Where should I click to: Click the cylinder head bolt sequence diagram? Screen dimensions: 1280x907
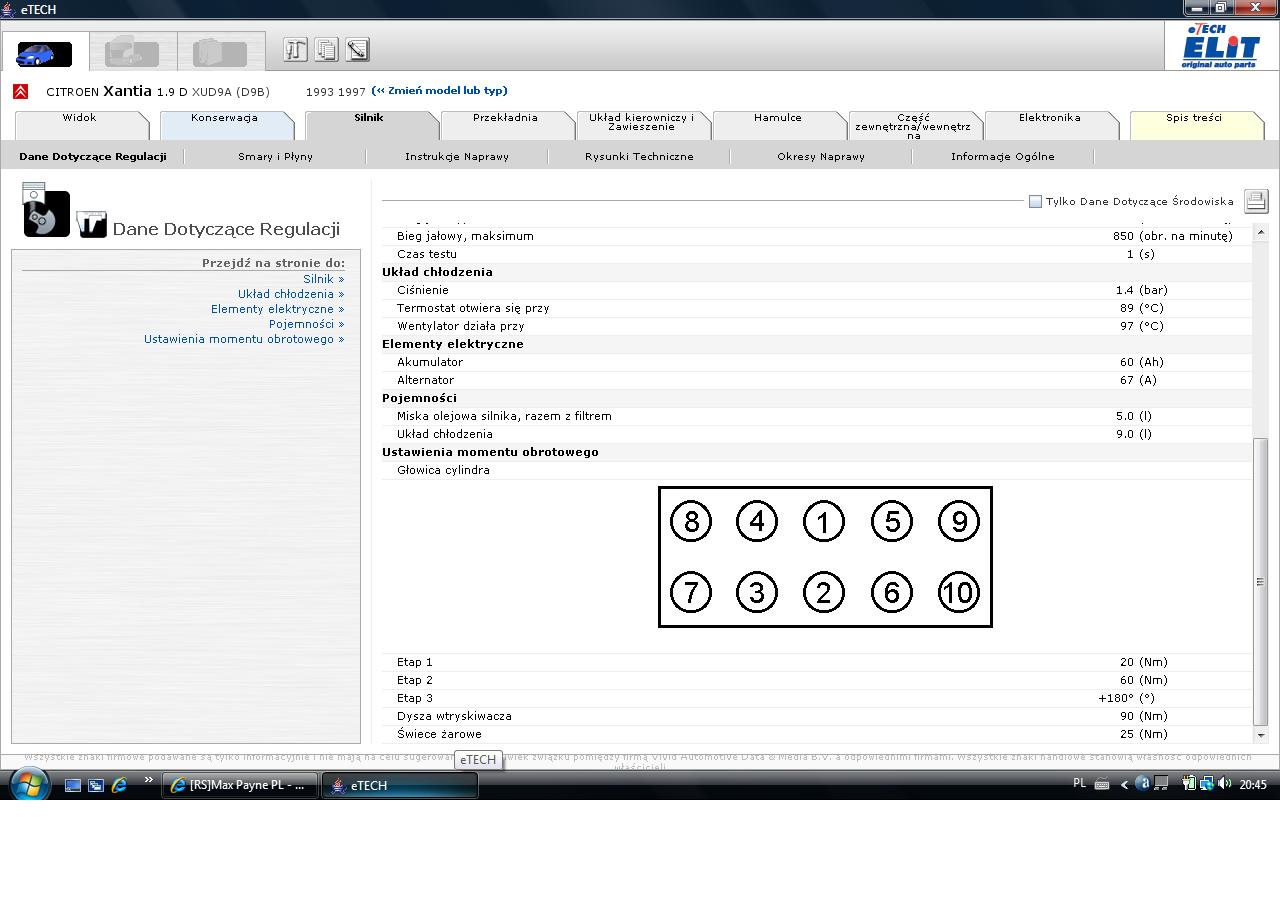825,557
